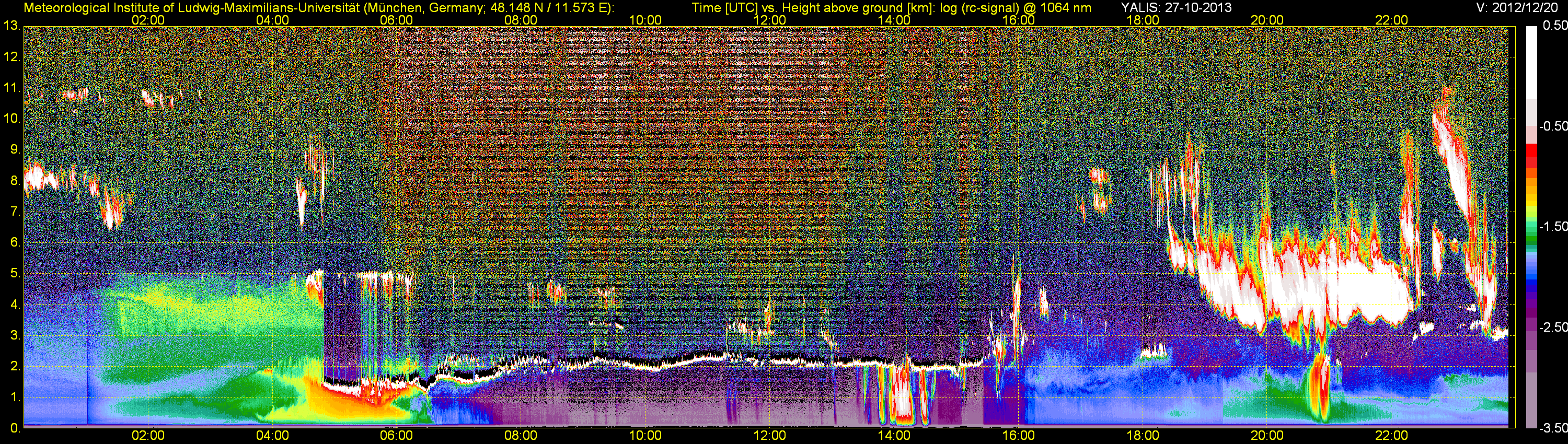Screen dimensions: 1568x444
Task: Click the Meteorological Institute of Ludwig-Maximilians-Universität title
Action: (x=192, y=8)
